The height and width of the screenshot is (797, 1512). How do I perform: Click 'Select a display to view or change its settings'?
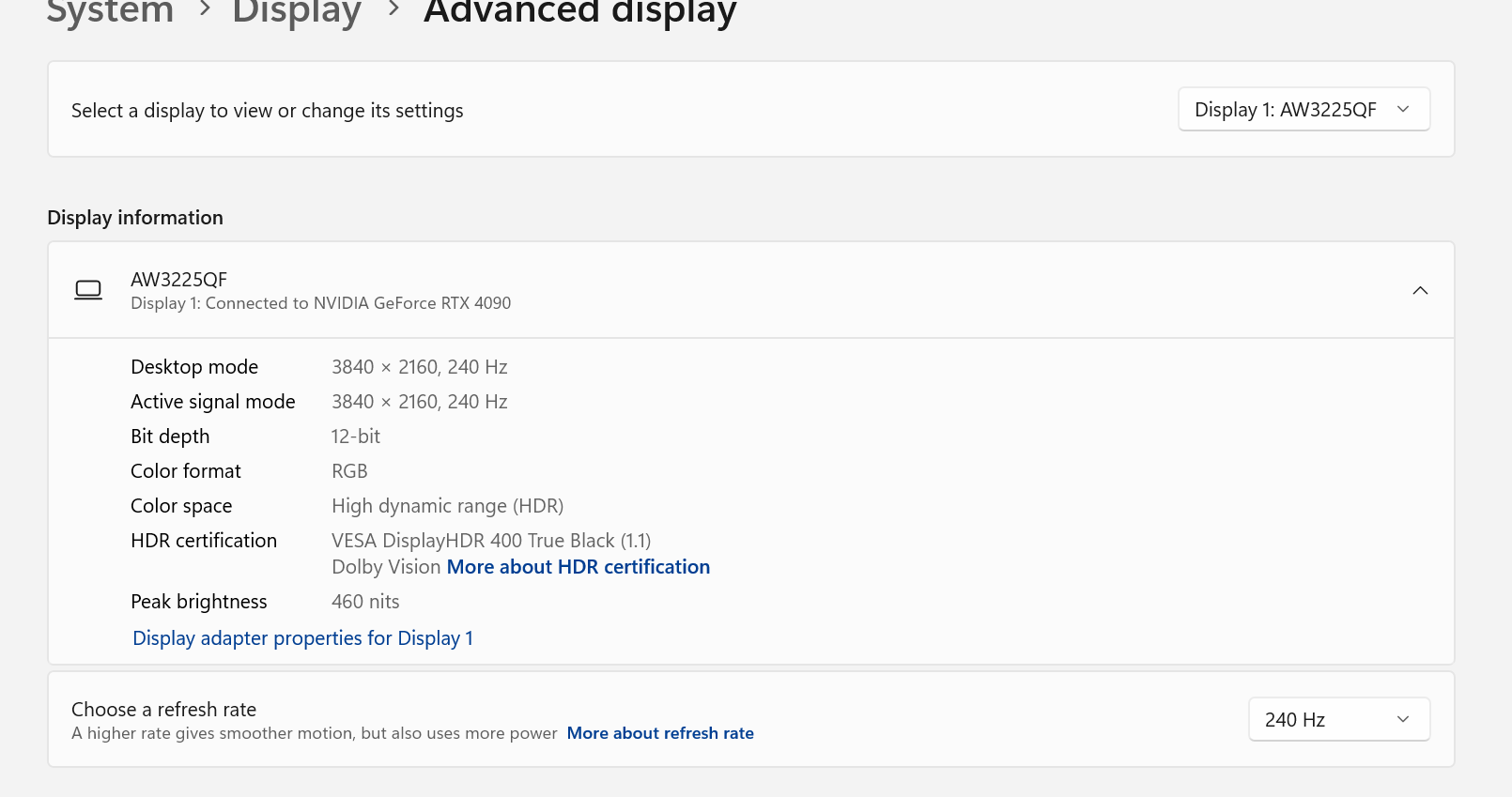268,111
